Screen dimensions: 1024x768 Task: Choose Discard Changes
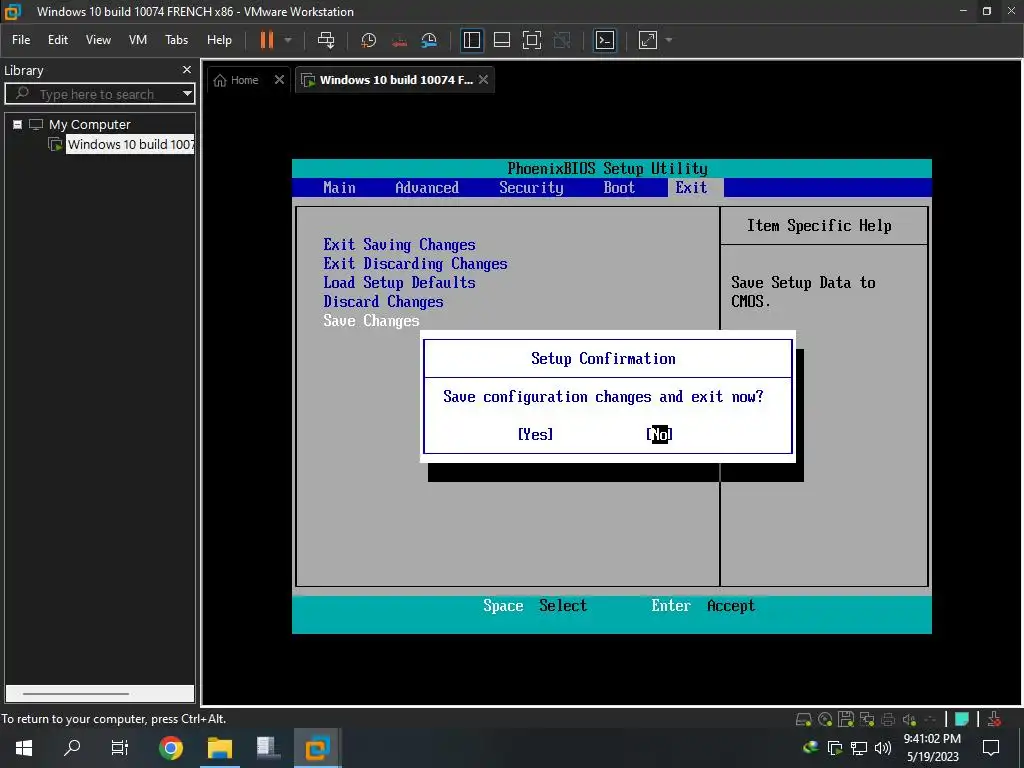click(x=383, y=301)
